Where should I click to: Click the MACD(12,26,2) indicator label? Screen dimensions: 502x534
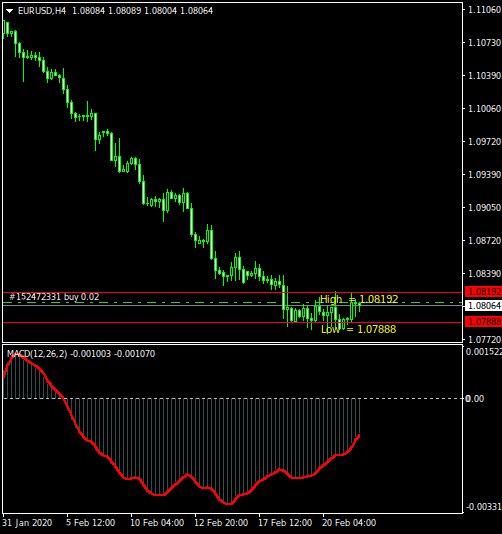[37, 354]
